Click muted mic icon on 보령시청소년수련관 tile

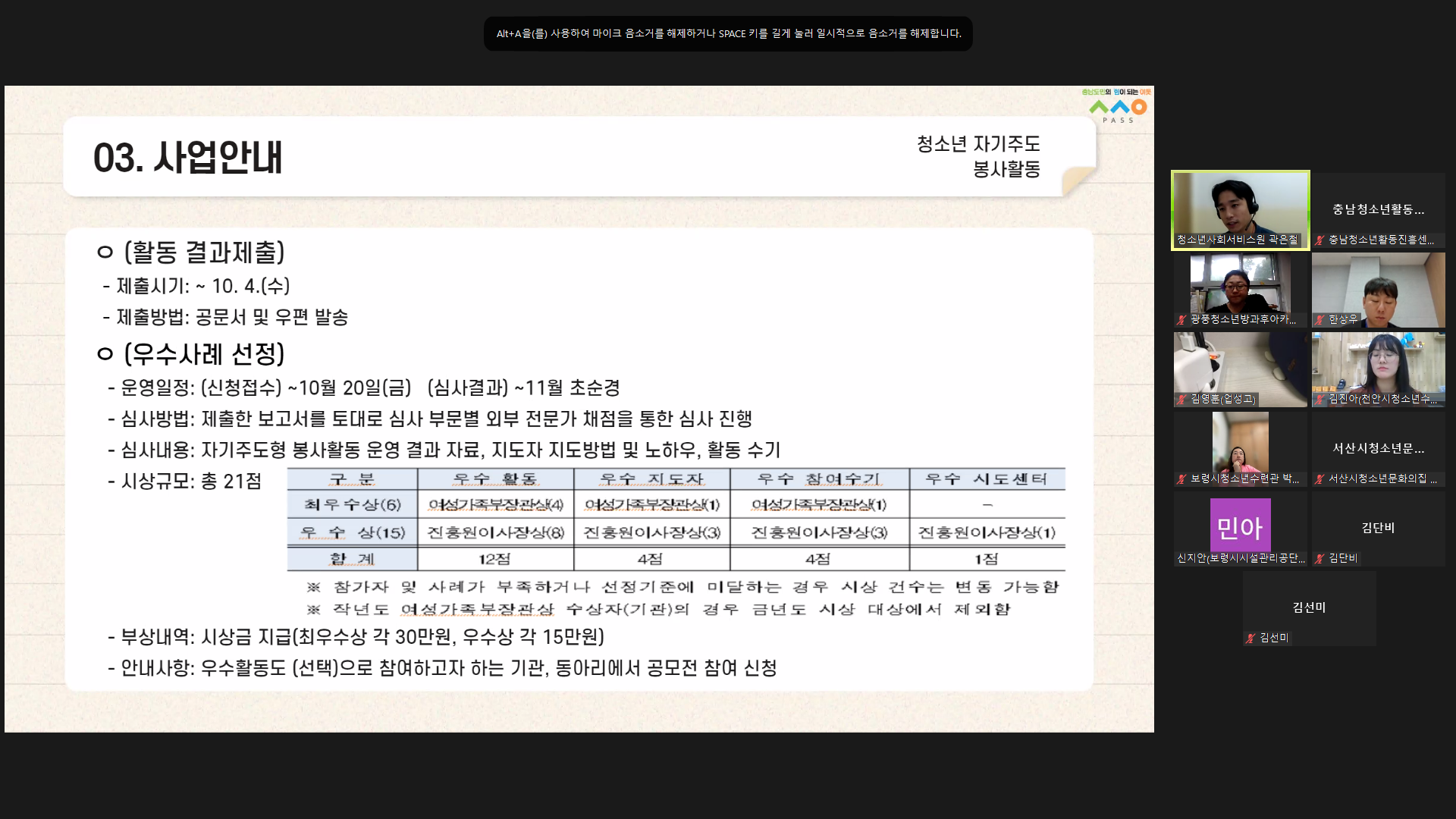(1181, 479)
